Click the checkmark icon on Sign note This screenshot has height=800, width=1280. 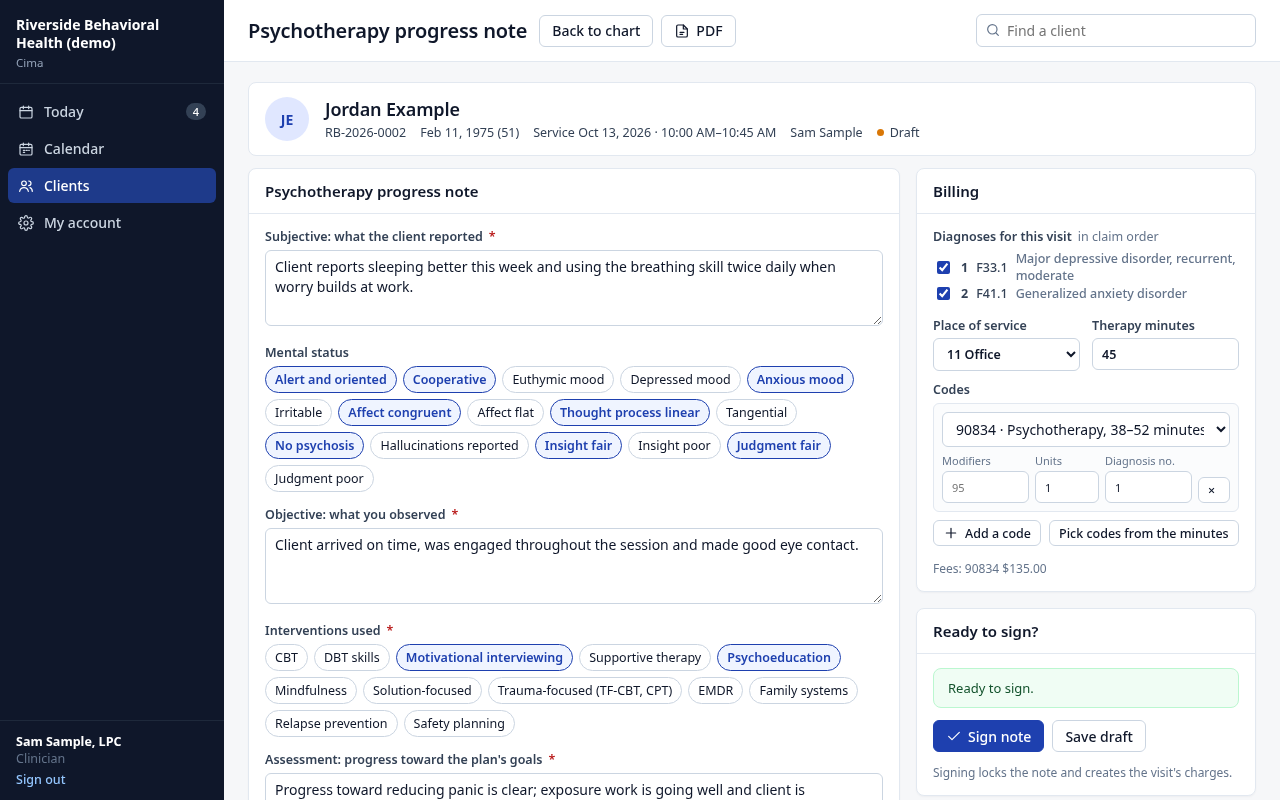[x=954, y=737]
